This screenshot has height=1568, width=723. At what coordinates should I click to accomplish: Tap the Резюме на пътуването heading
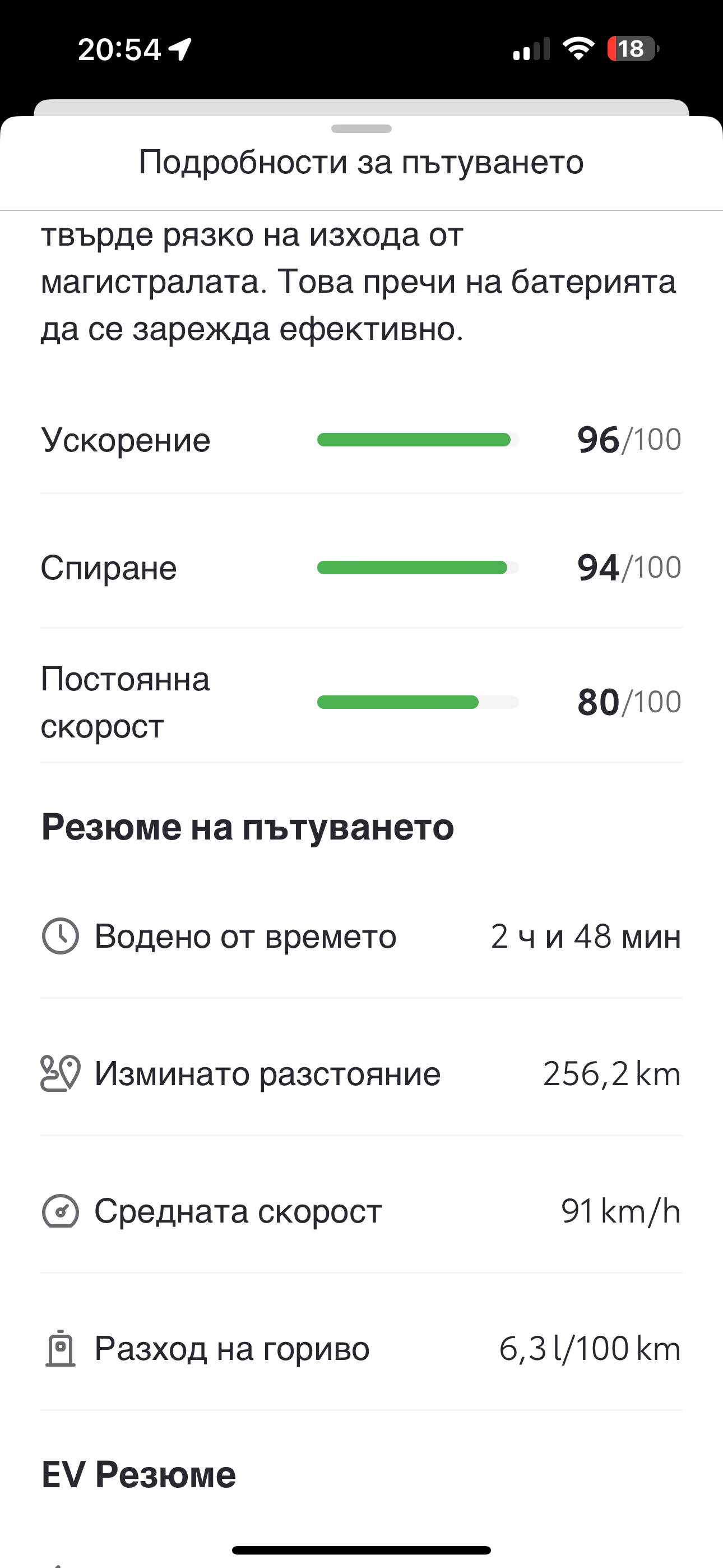(248, 827)
